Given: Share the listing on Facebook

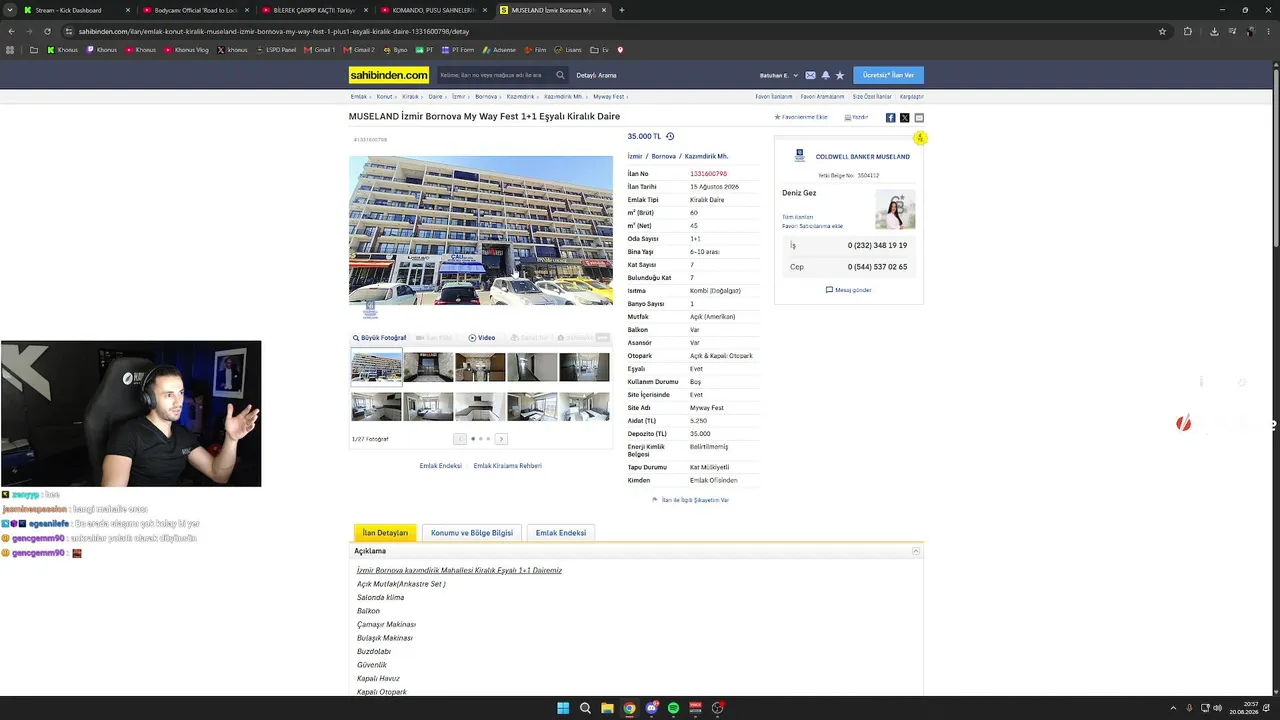Looking at the screenshot, I should (890, 118).
